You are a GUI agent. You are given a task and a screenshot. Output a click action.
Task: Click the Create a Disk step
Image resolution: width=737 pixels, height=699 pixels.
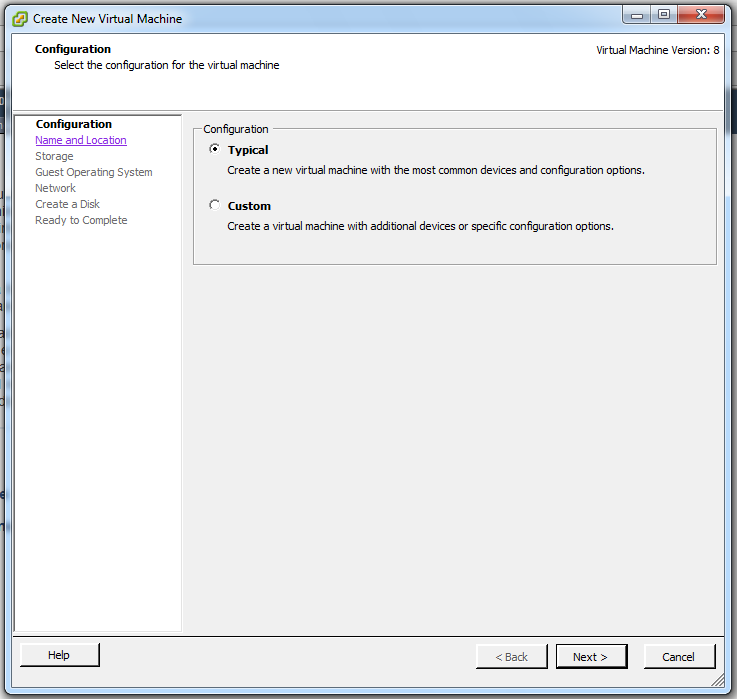click(67, 204)
